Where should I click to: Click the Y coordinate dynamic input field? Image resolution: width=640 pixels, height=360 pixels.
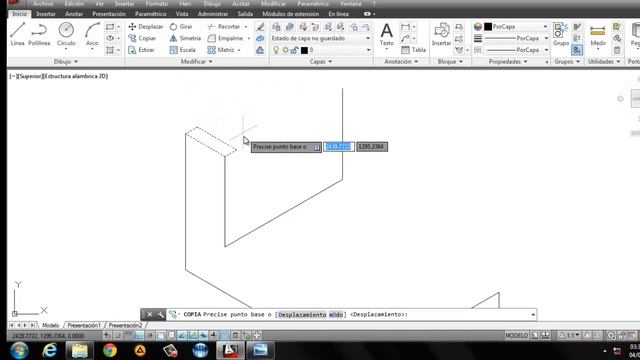372,147
